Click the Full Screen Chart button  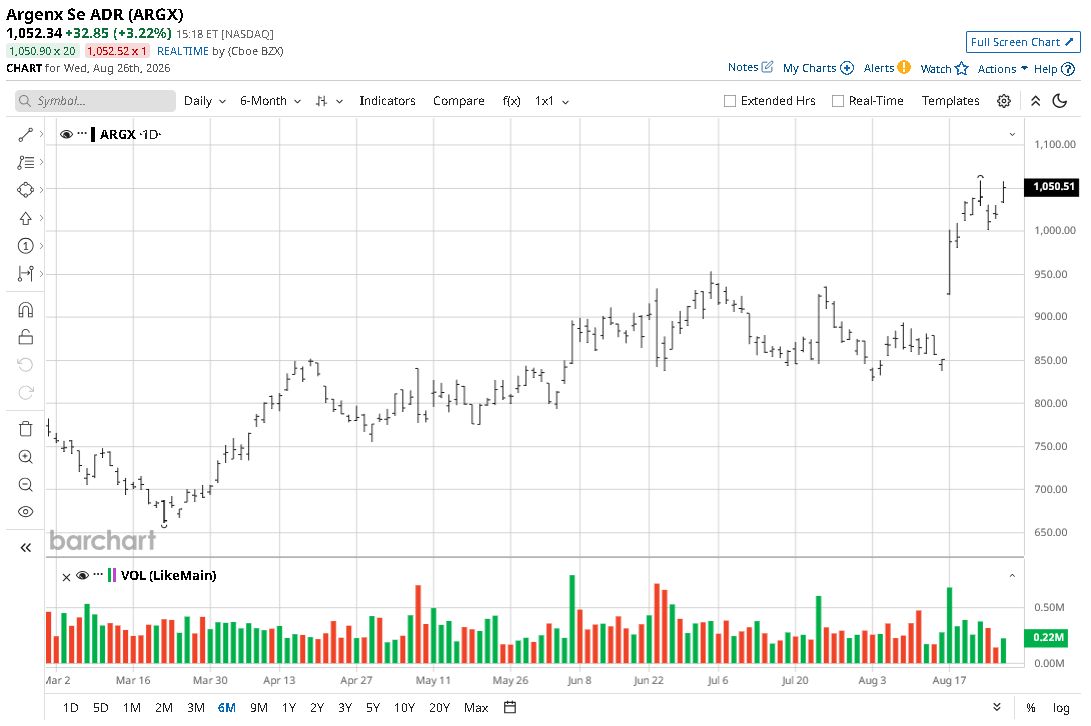click(x=1022, y=42)
